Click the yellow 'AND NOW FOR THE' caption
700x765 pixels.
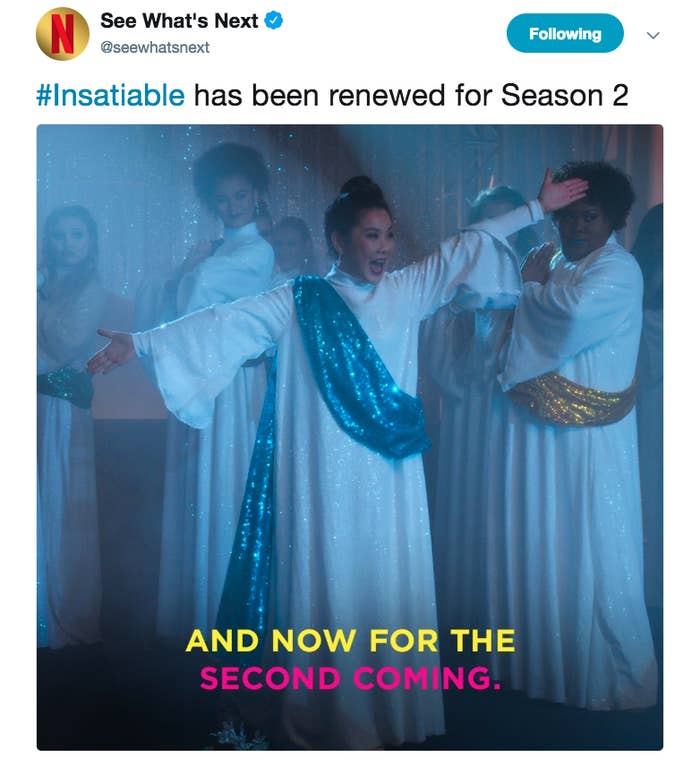350,640
